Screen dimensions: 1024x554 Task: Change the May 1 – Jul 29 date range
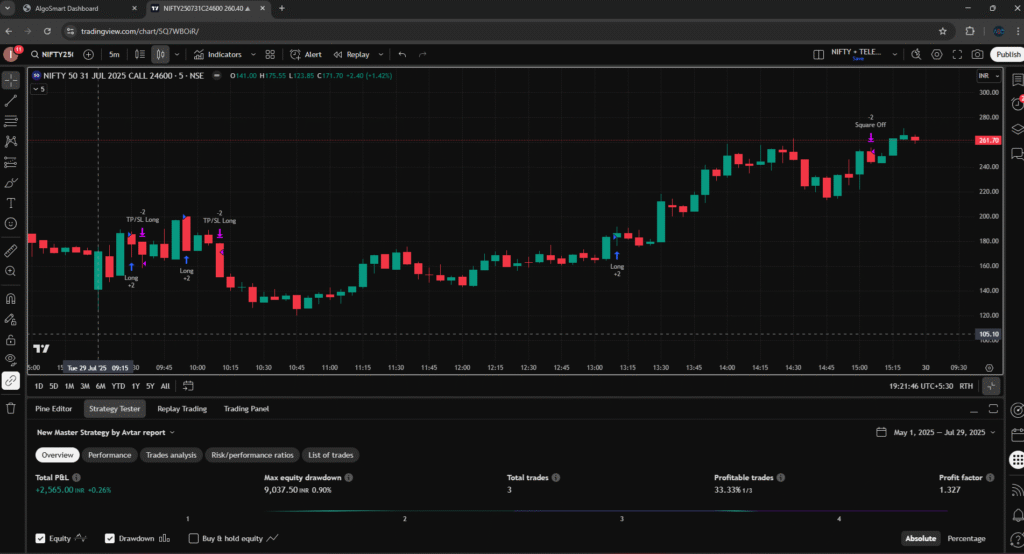click(936, 432)
